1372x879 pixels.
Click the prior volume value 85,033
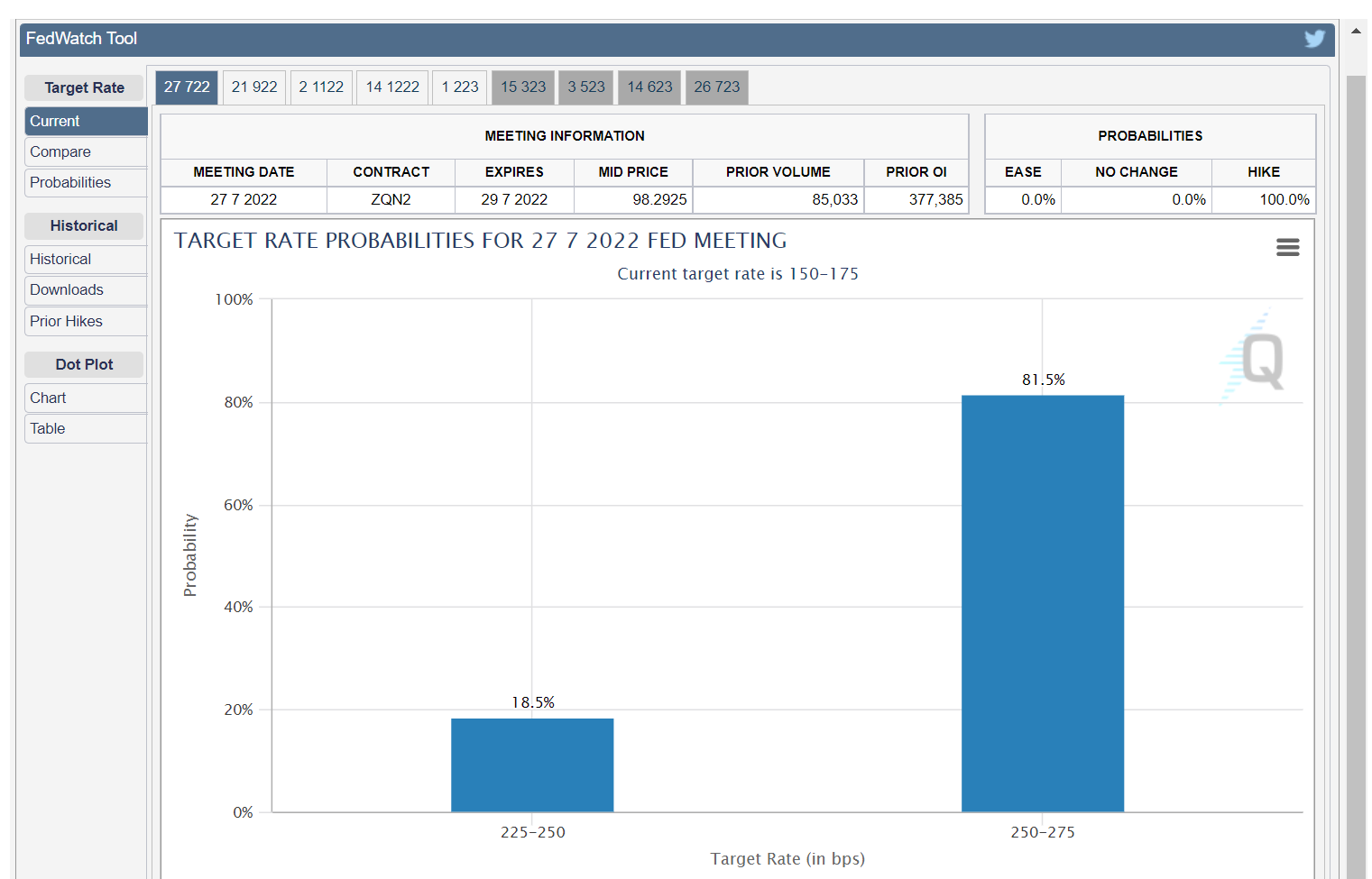tap(778, 199)
